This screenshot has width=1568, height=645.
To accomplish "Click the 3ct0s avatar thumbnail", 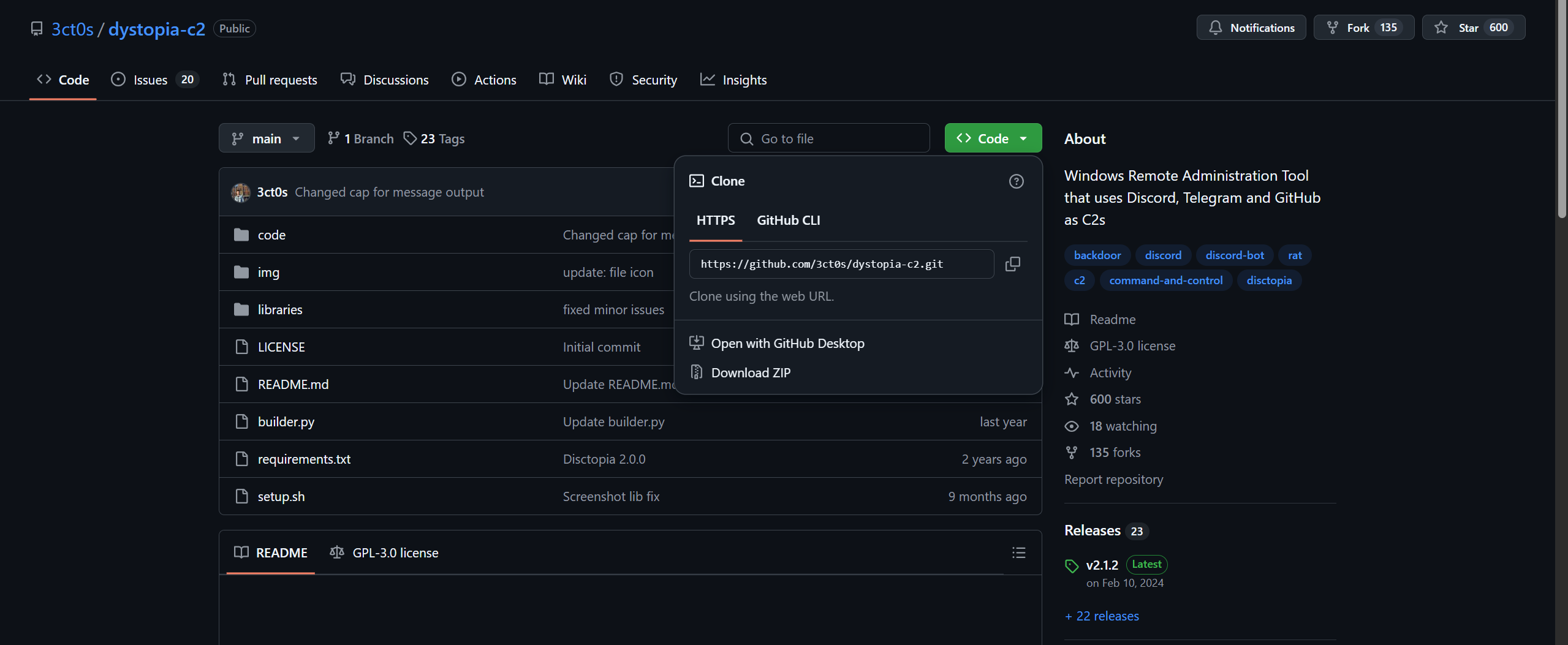I will 241,192.
